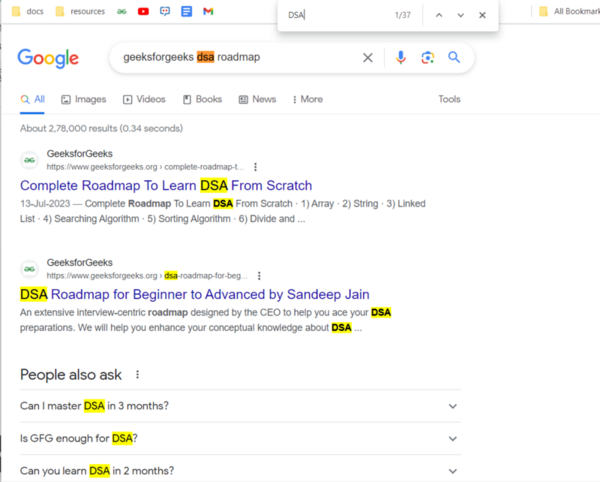Screen dimensions: 600x482
Task: Click GeeksforGeeks favicon of second result
Action: [29, 269]
